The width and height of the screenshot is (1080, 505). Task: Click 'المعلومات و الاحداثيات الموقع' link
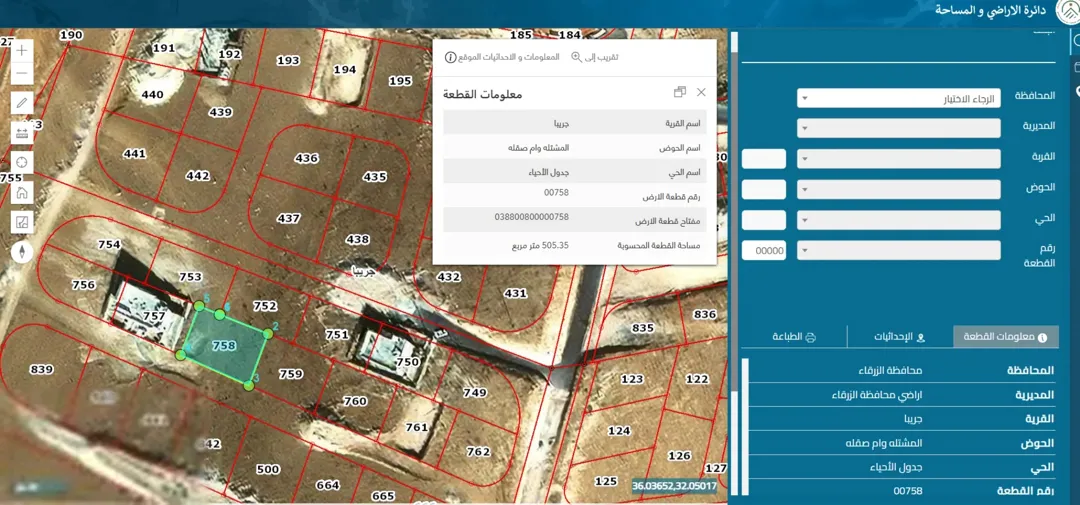coord(502,57)
